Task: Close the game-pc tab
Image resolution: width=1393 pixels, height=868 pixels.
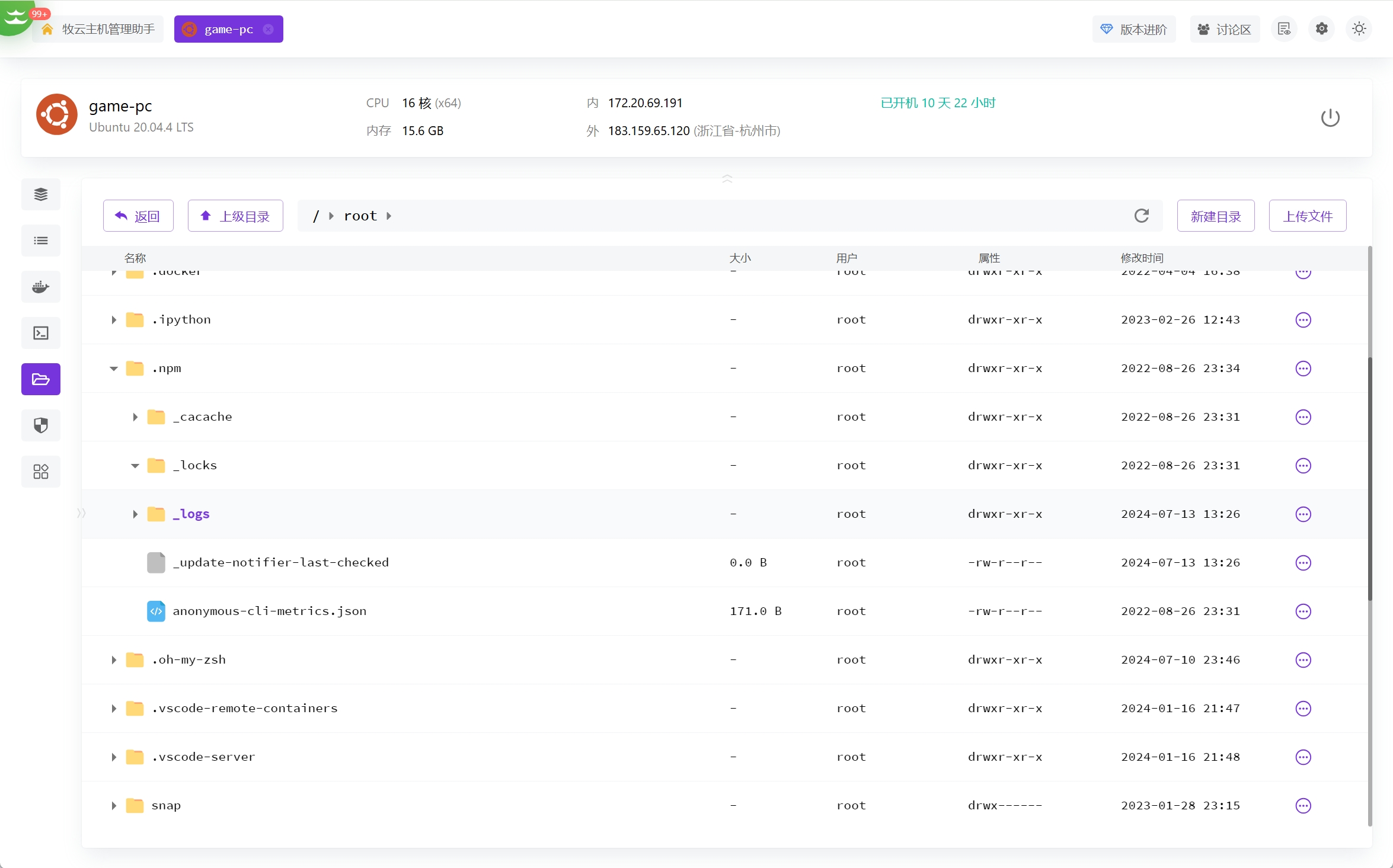Action: 269,29
